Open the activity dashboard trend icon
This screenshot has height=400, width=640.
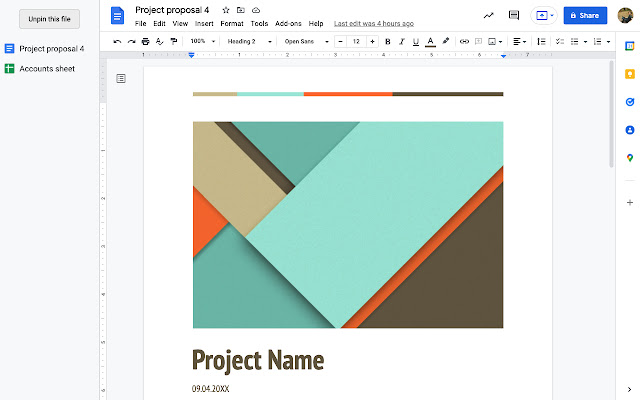[x=488, y=16]
